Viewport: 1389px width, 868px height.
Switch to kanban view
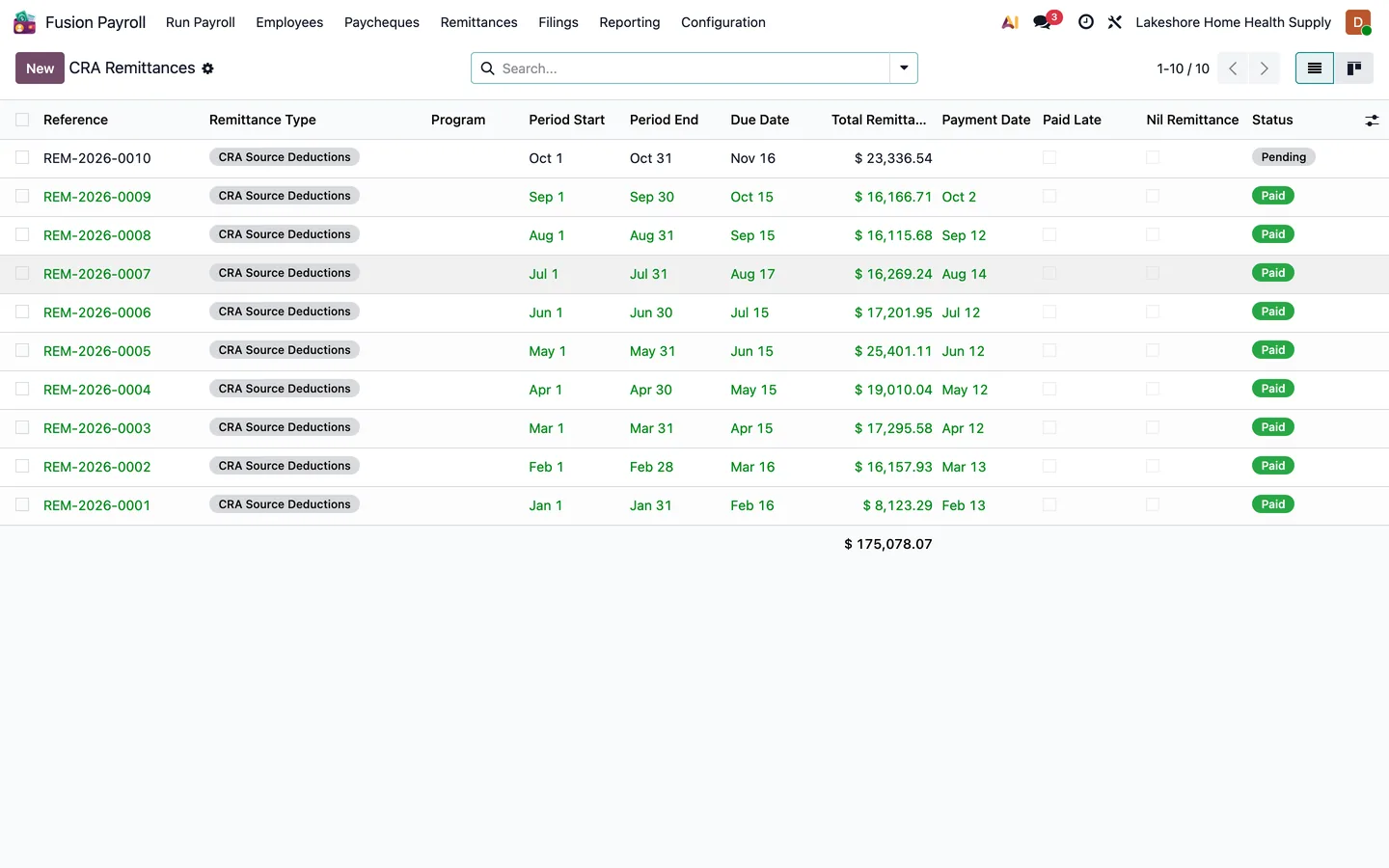coord(1354,68)
